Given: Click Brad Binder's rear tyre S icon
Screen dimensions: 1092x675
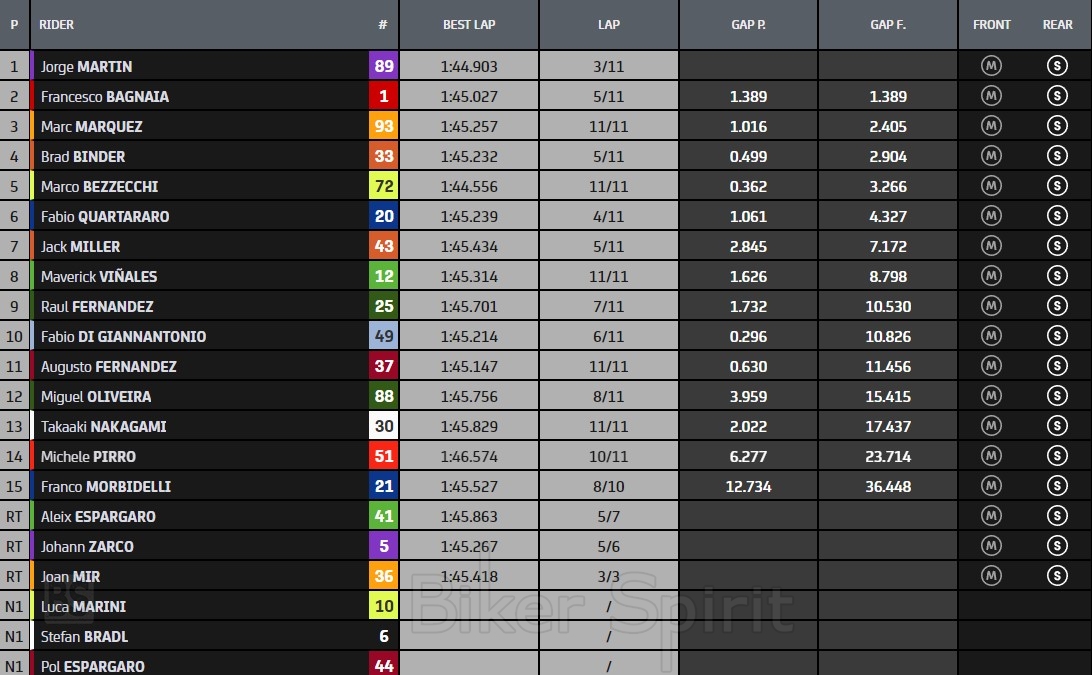Looking at the screenshot, I should (1057, 157).
